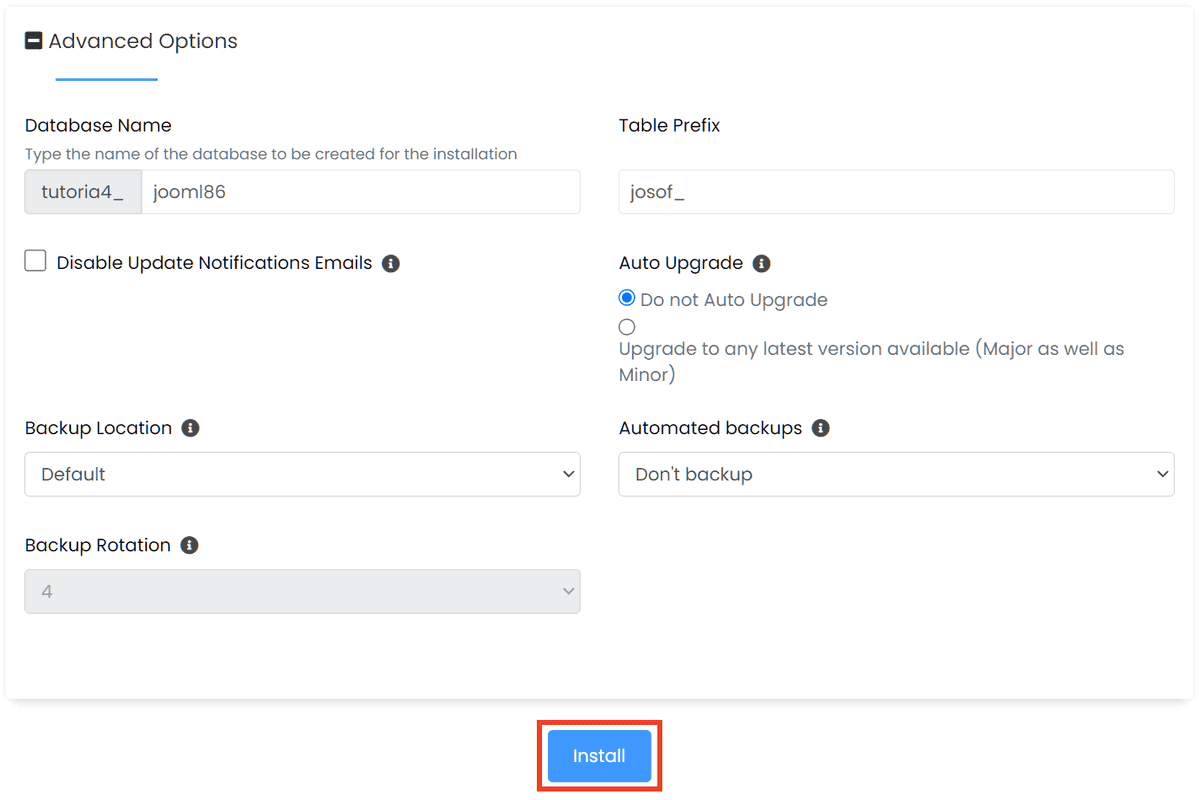This screenshot has height=800, width=1200.
Task: Click the Backup Rotation info icon
Action: 190,545
